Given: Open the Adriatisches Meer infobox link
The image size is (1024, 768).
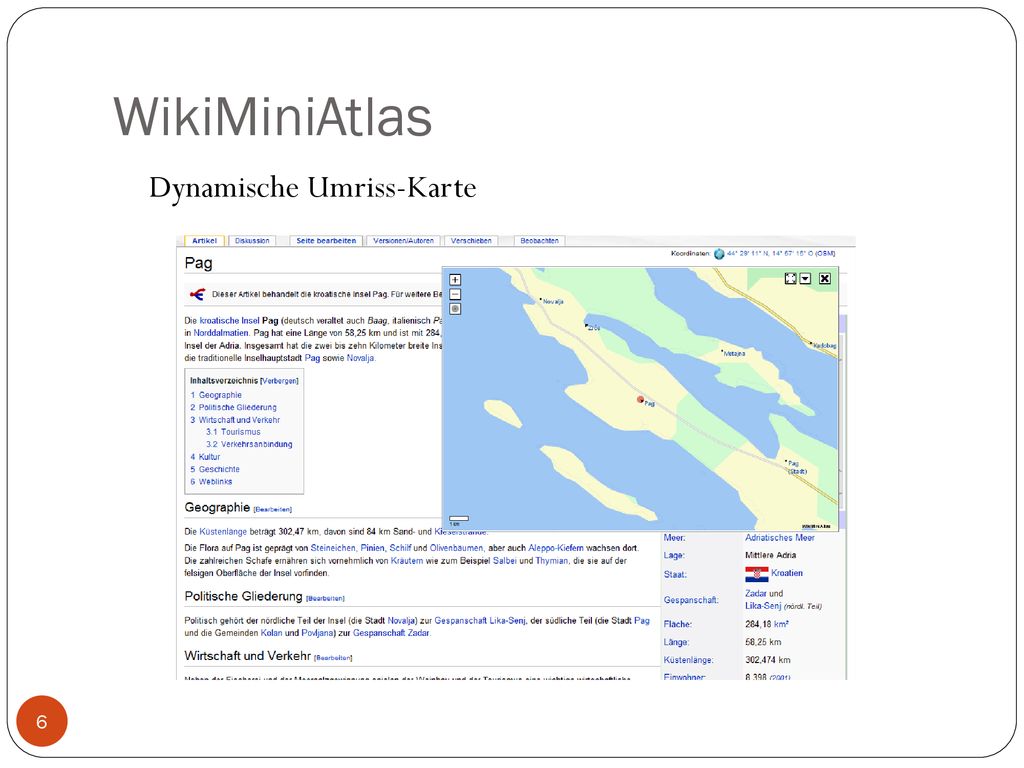Looking at the screenshot, I should (x=780, y=538).
